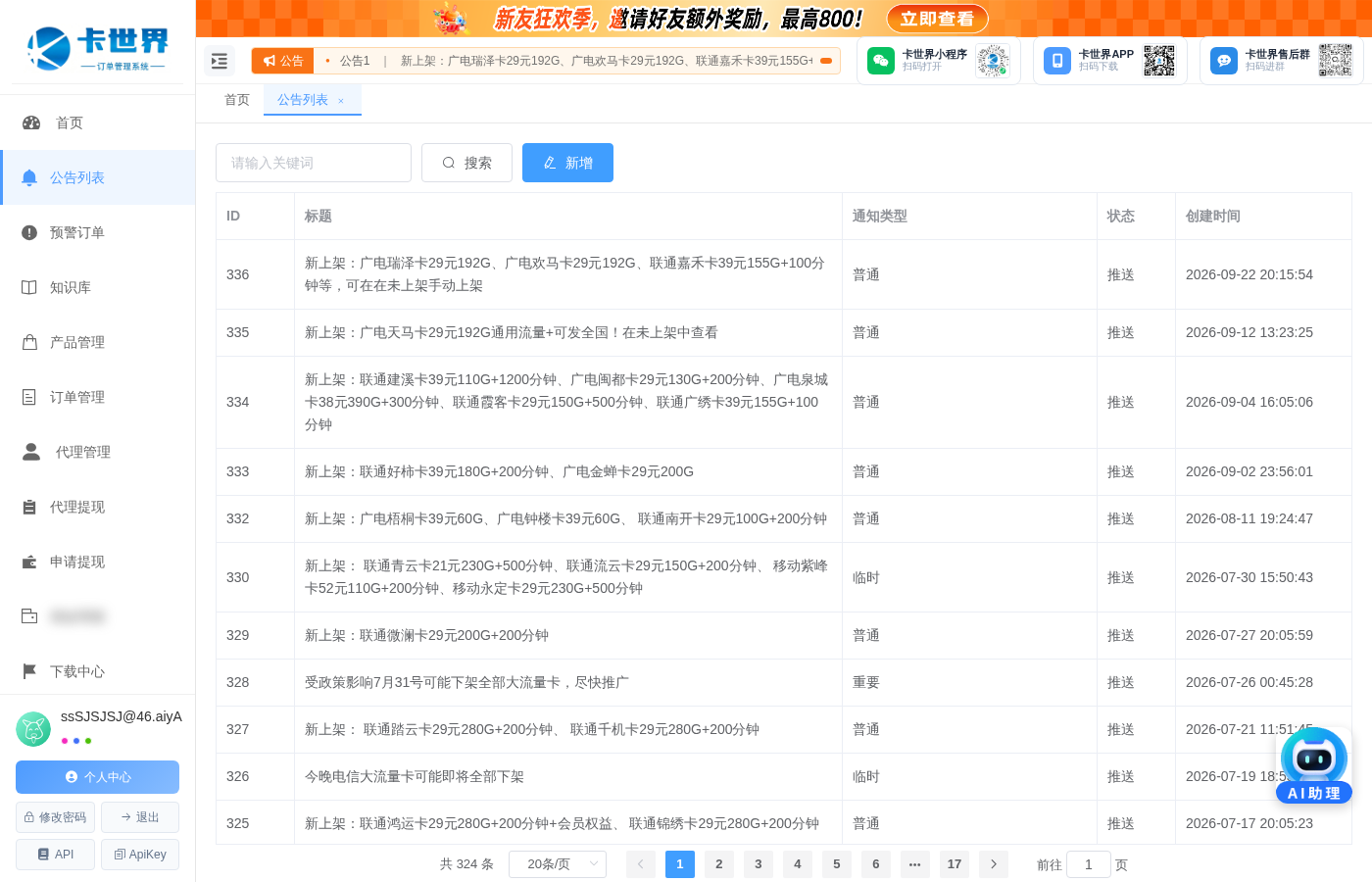Image resolution: width=1372 pixels, height=882 pixels.
Task: Click the user avatar image
Action: [33, 729]
